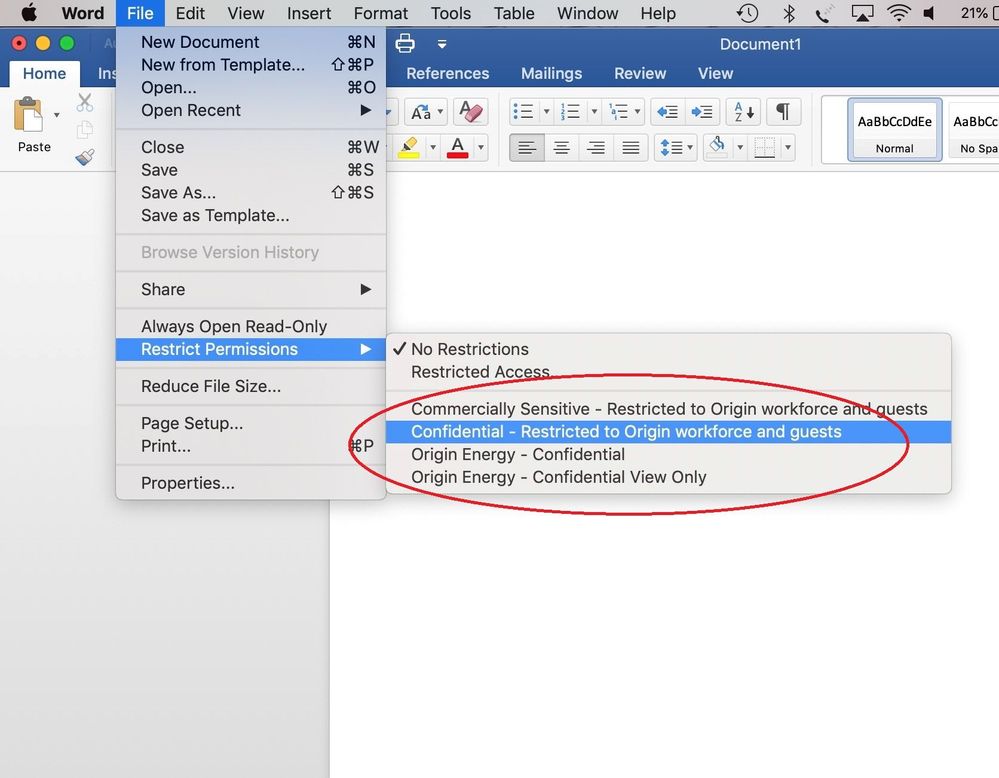Open the highlight color dropdown arrow

[x=433, y=148]
